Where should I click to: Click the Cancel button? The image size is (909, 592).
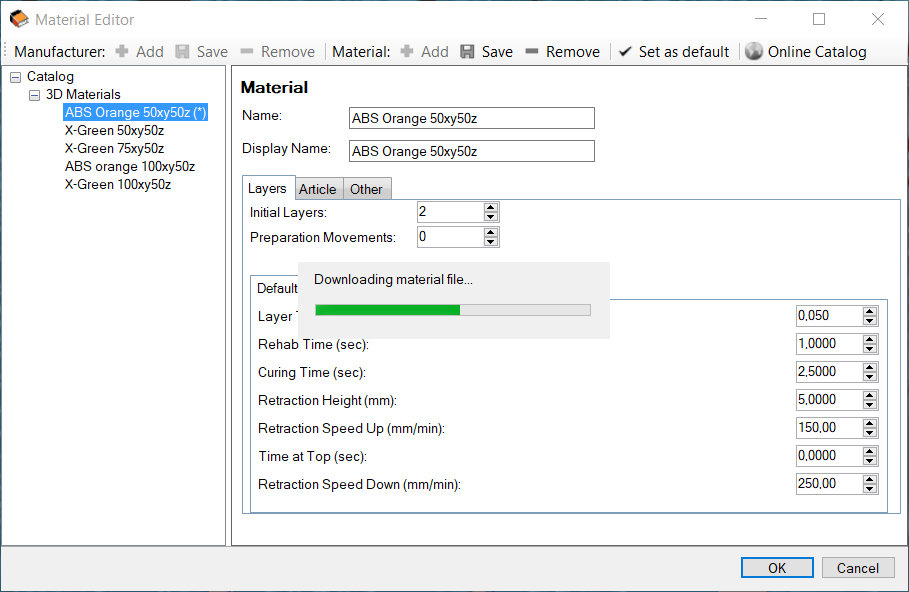click(857, 568)
